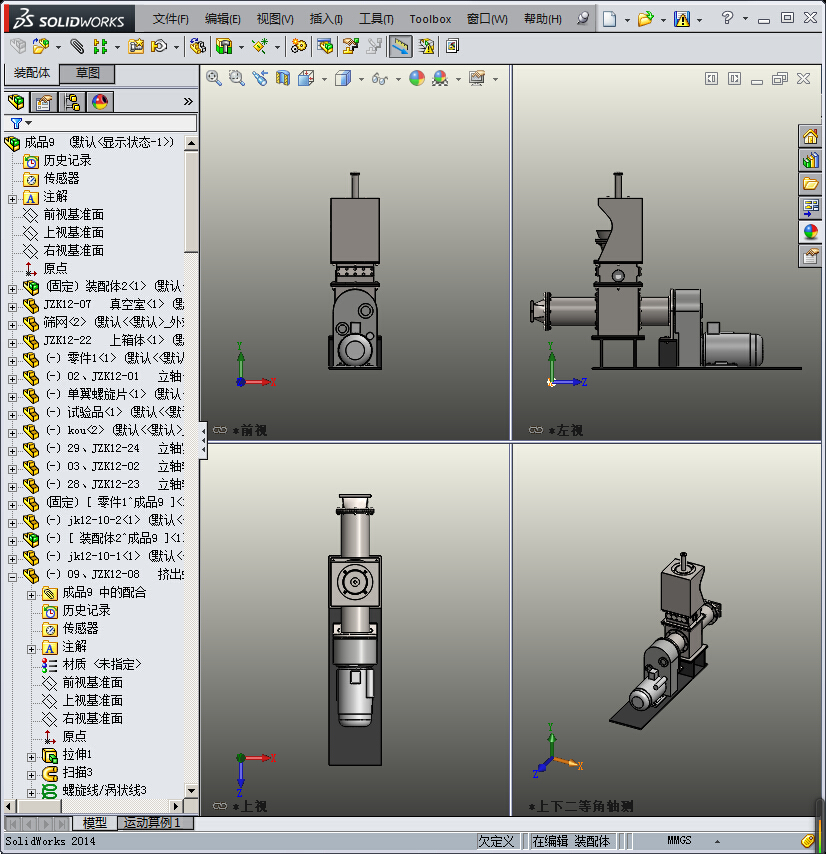Click the Hide/Show Items glasses icon
This screenshot has width=826, height=854.
click(x=380, y=78)
